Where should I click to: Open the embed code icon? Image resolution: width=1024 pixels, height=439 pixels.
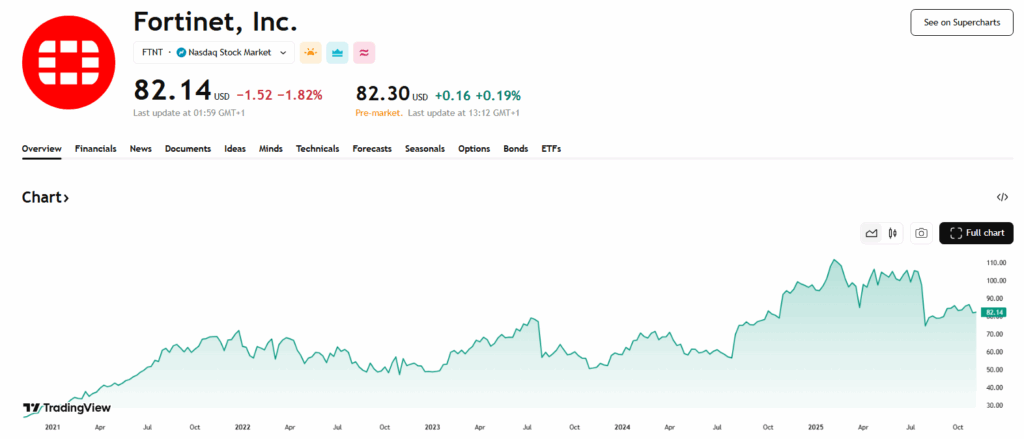coord(1002,198)
